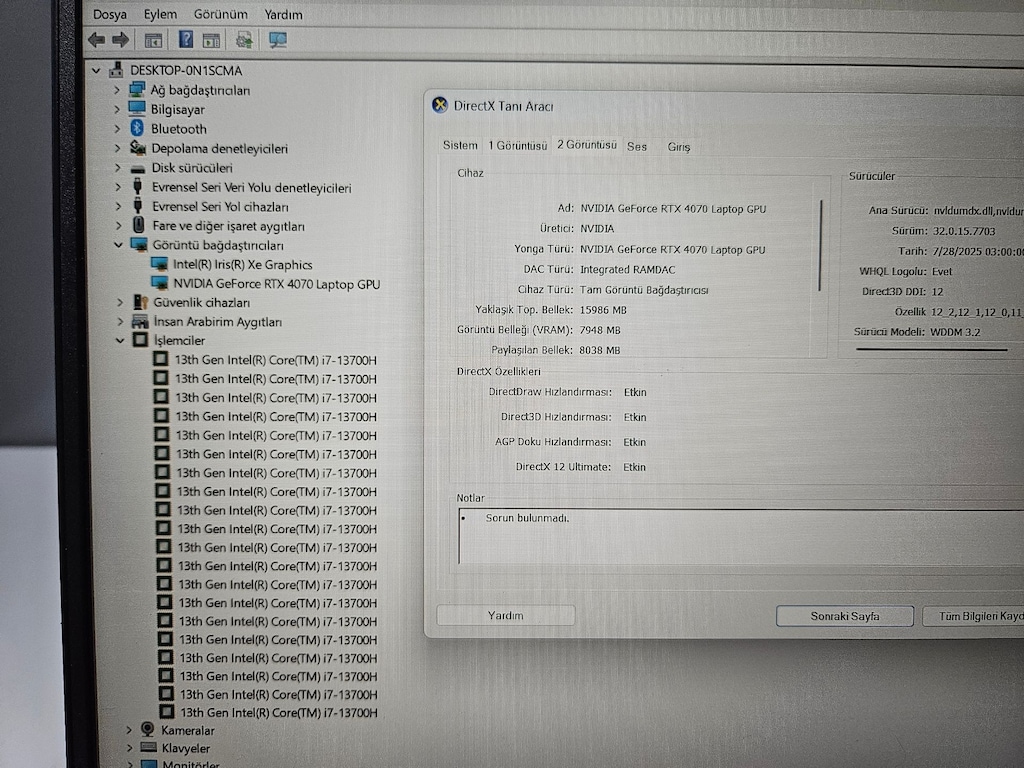This screenshot has width=1024, height=768.
Task: Expand İnsan Arabirim Aygıtları category
Action: tap(120, 321)
